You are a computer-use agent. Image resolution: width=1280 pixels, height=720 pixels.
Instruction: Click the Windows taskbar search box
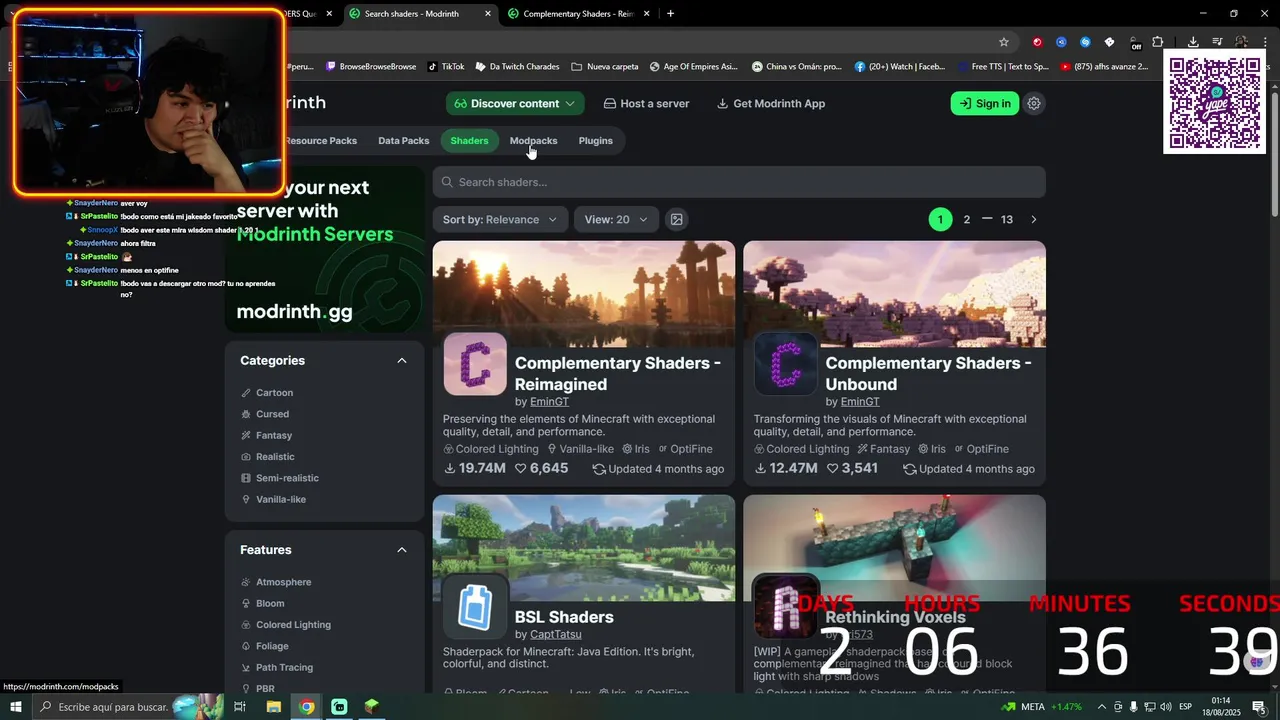tap(130, 707)
